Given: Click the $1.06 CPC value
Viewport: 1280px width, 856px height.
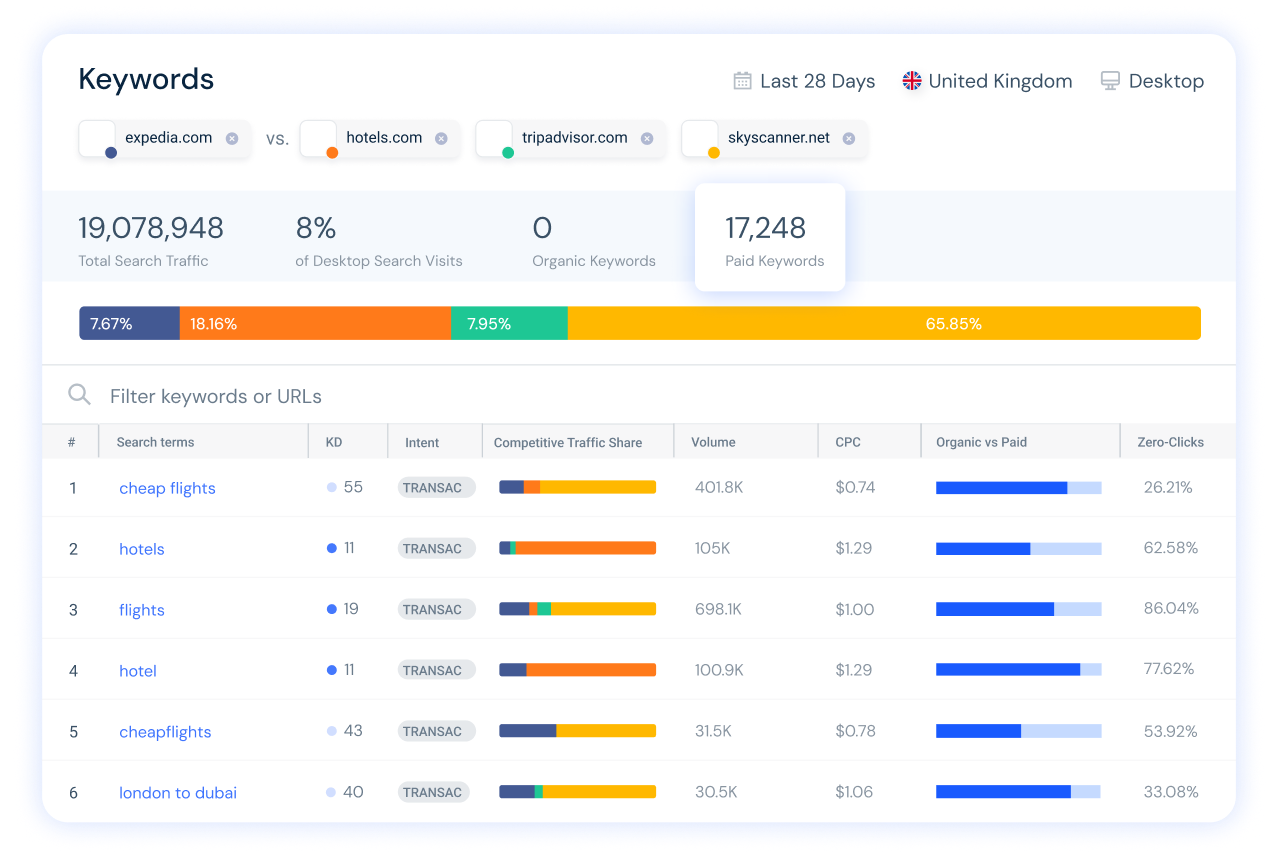Looking at the screenshot, I should pos(854,792).
